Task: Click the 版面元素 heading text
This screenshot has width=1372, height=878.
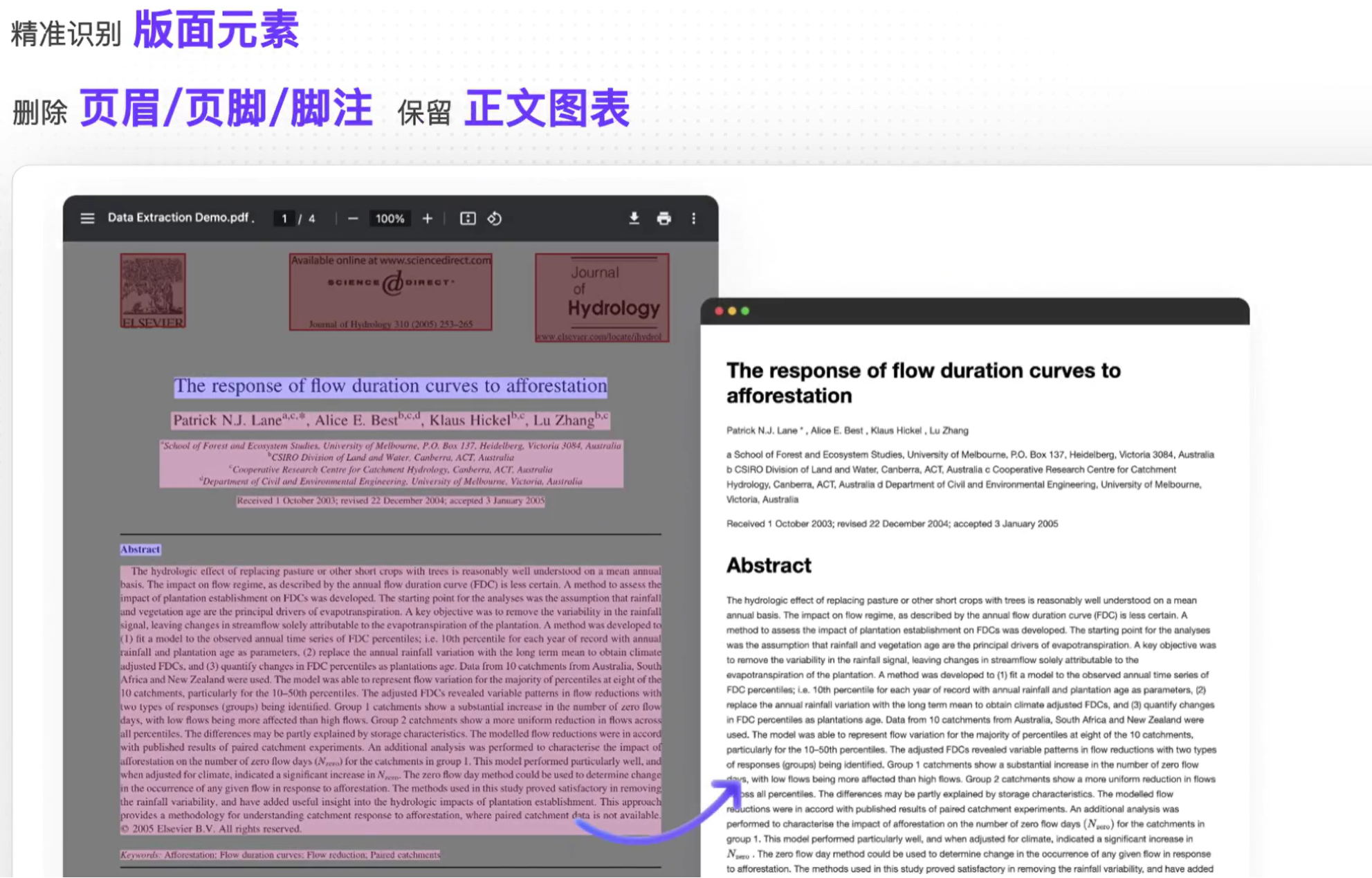Action: point(216,30)
